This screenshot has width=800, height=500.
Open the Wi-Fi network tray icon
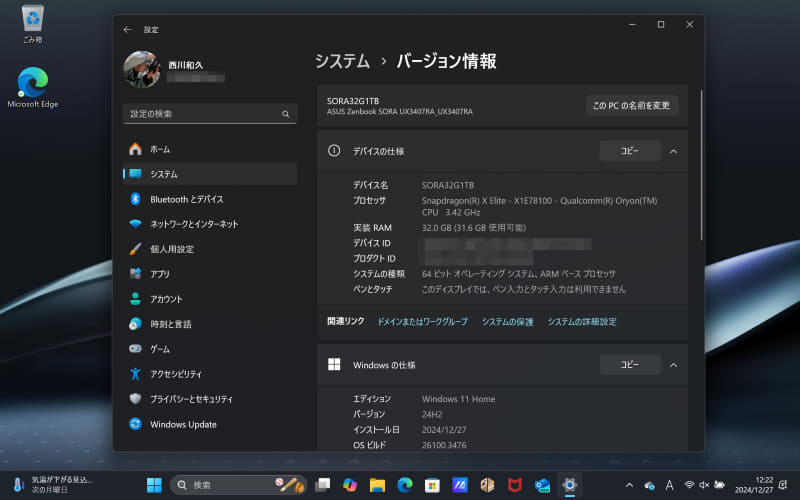pos(689,485)
